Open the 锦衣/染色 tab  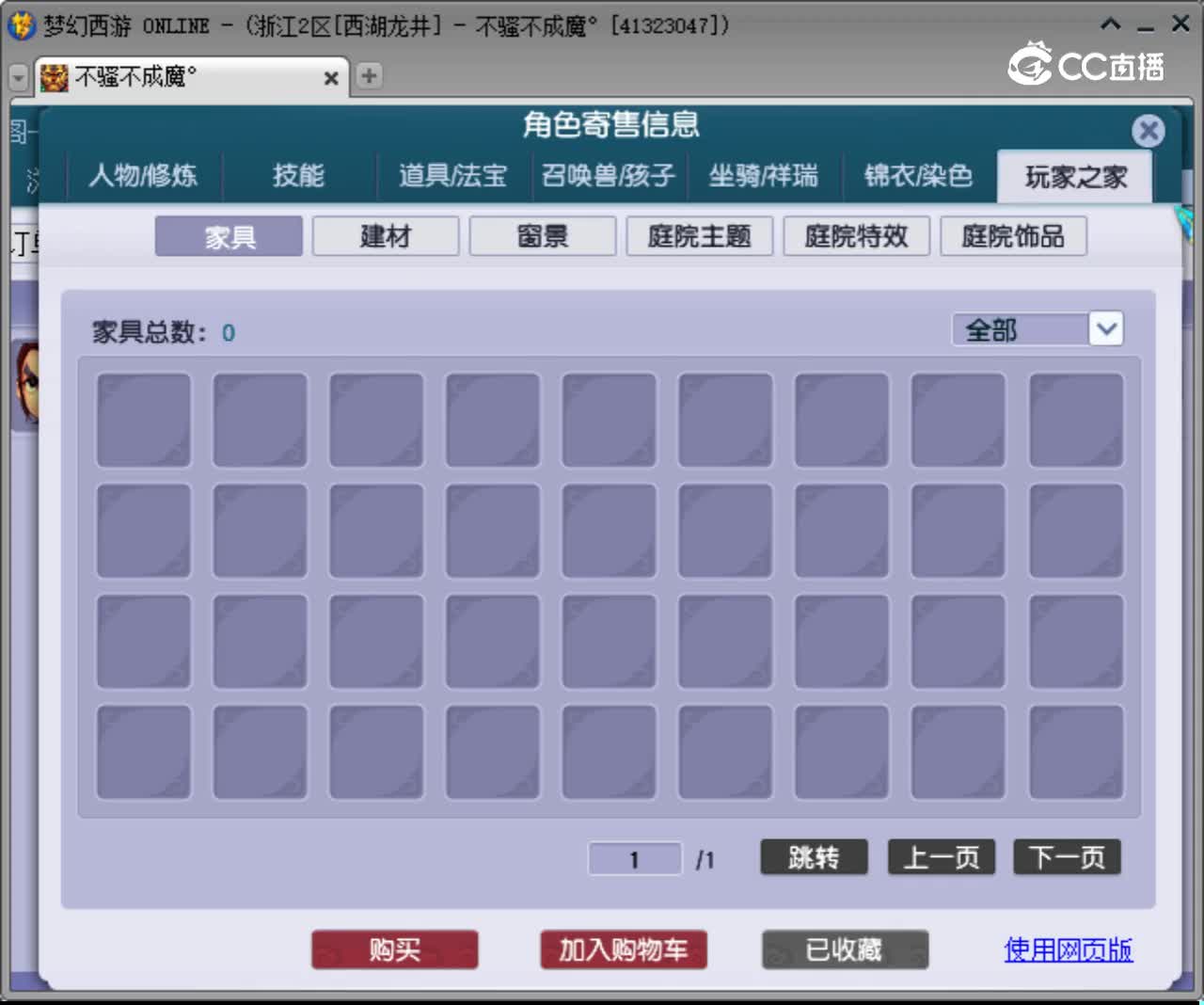tap(919, 176)
